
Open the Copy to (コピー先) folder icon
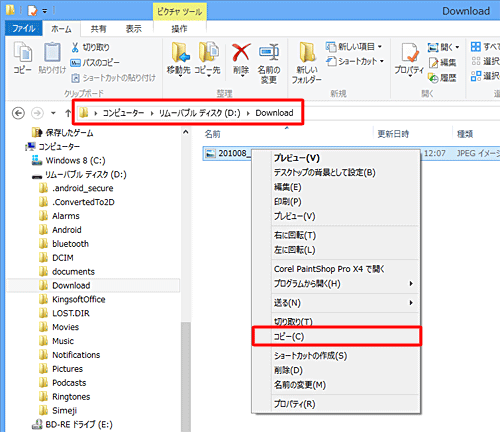[208, 52]
